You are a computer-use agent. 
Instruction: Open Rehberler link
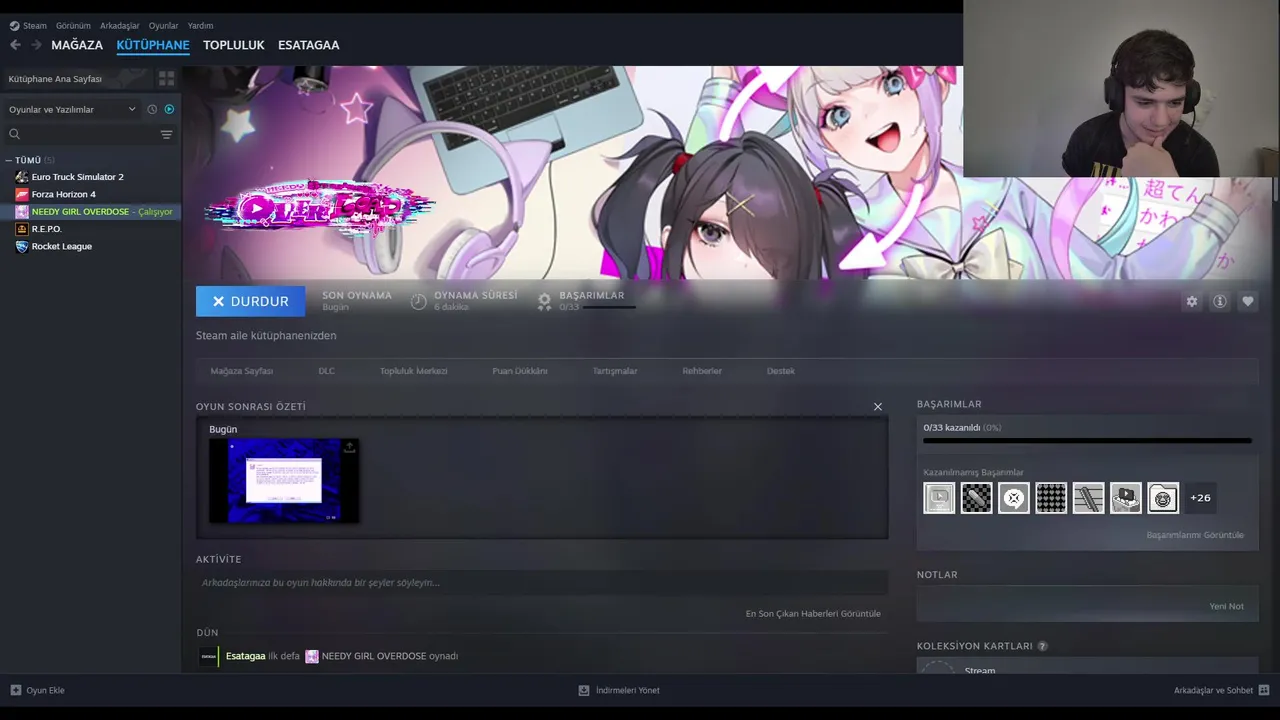coord(702,371)
